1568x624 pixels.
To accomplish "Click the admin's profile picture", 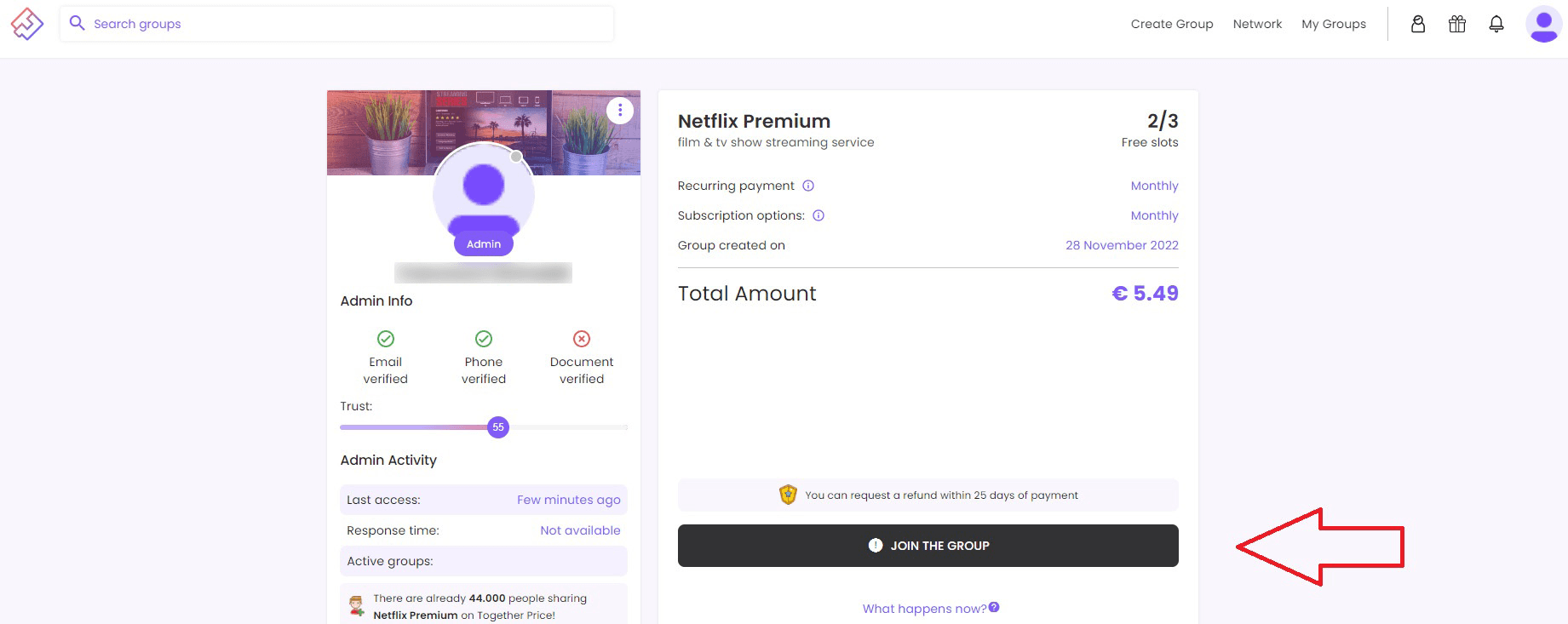I will coord(484,194).
